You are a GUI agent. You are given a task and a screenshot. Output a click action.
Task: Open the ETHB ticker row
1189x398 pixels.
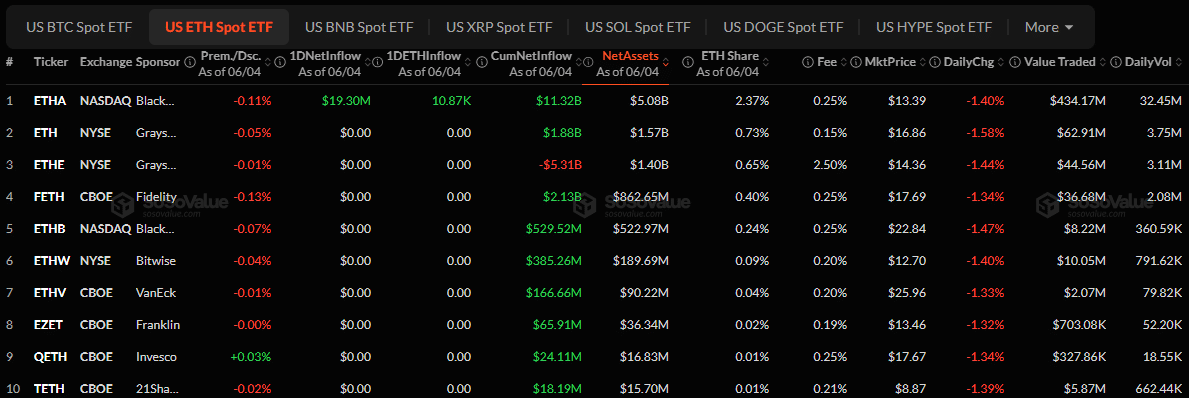49,228
